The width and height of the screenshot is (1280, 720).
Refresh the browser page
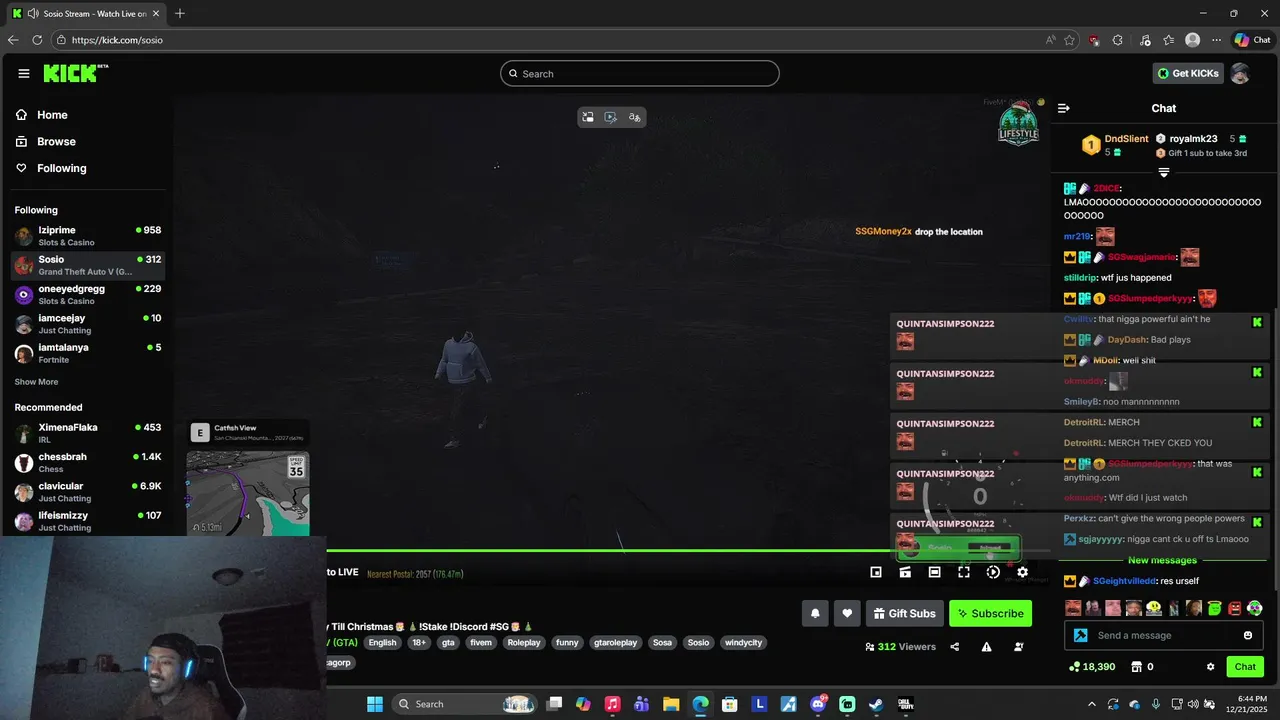pyautogui.click(x=37, y=40)
